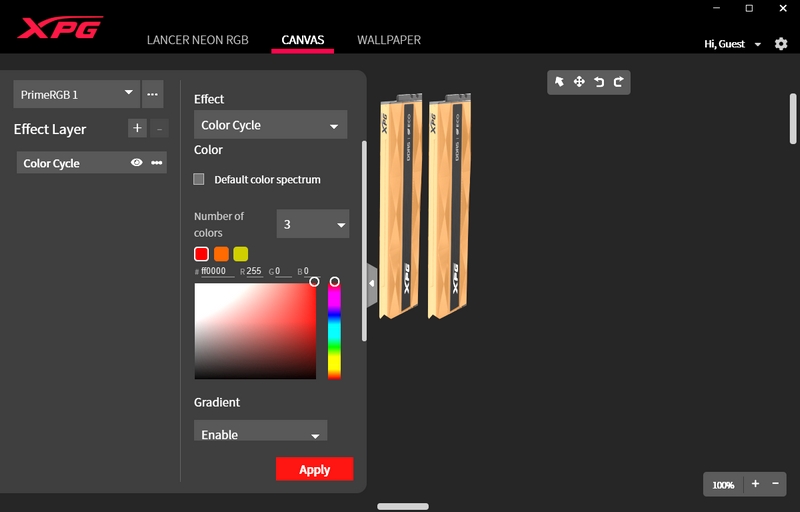The image size is (800, 512).
Task: Enable Default color spectrum checkbox
Action: [199, 179]
